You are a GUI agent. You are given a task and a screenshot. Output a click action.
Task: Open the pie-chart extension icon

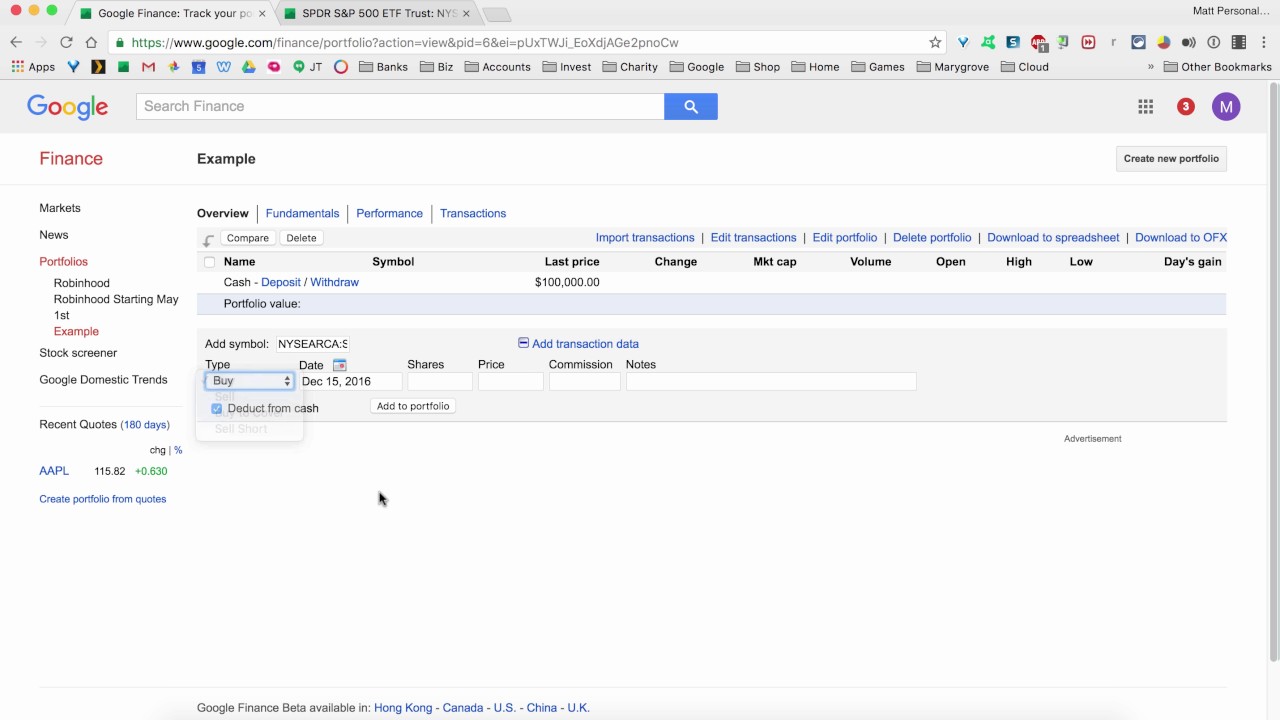tap(1163, 42)
